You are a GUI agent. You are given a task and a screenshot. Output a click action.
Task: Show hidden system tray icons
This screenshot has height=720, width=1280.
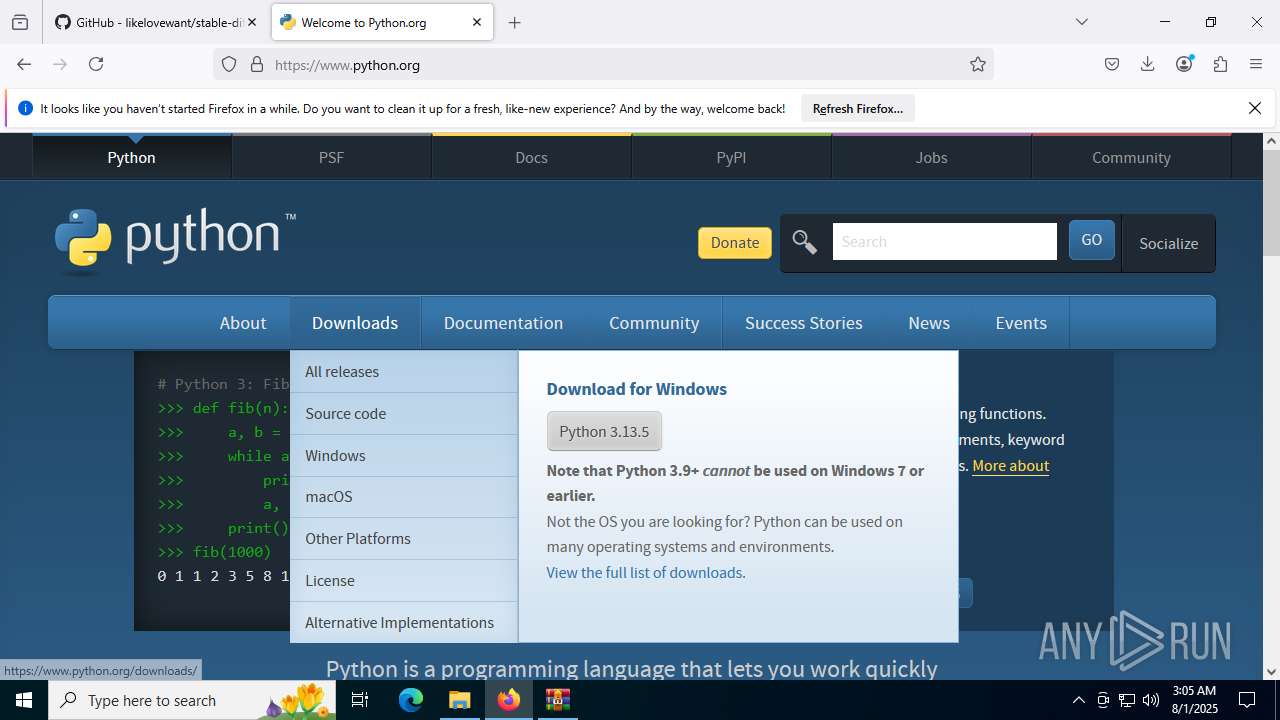click(1078, 700)
